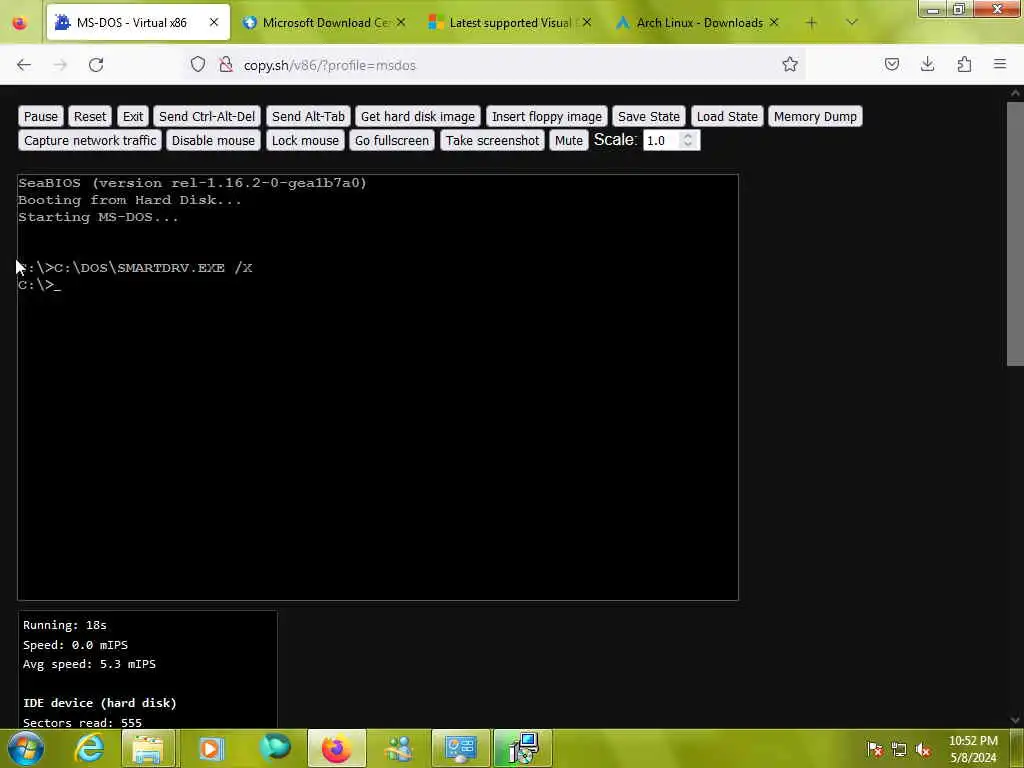The image size is (1024, 768).
Task: Click Get hard disk image
Action: click(x=418, y=116)
